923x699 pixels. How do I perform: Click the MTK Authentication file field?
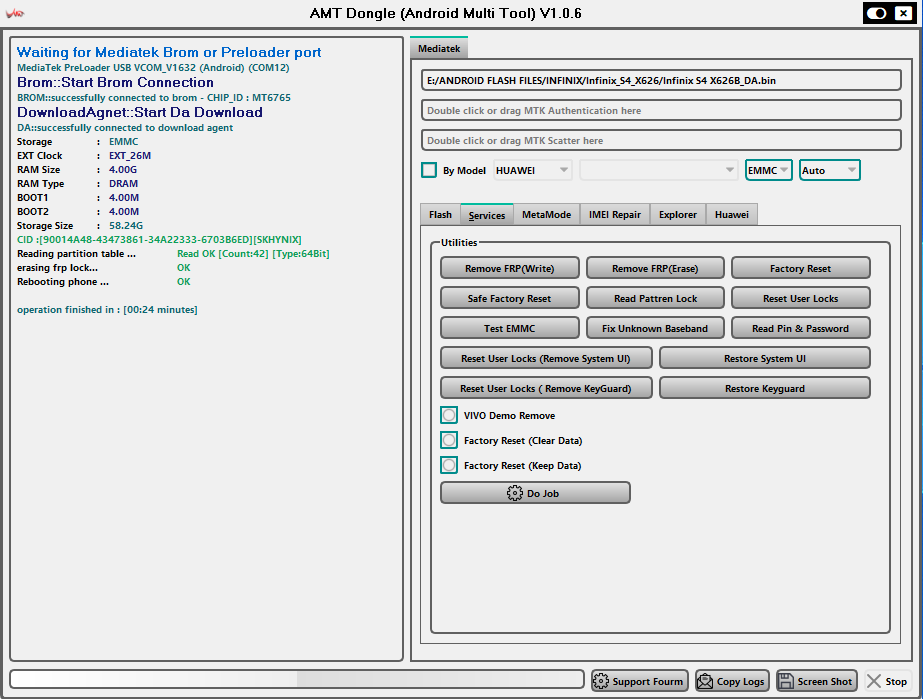[x=661, y=110]
